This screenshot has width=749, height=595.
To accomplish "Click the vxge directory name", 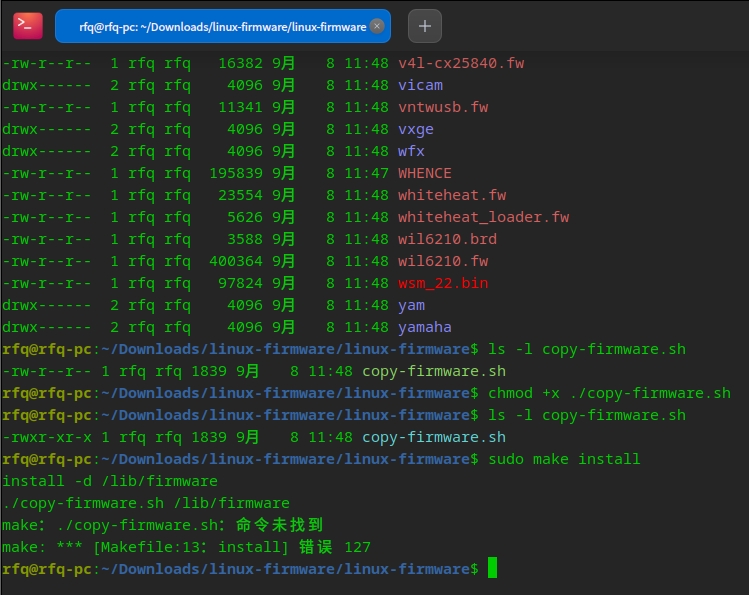I will pos(415,129).
